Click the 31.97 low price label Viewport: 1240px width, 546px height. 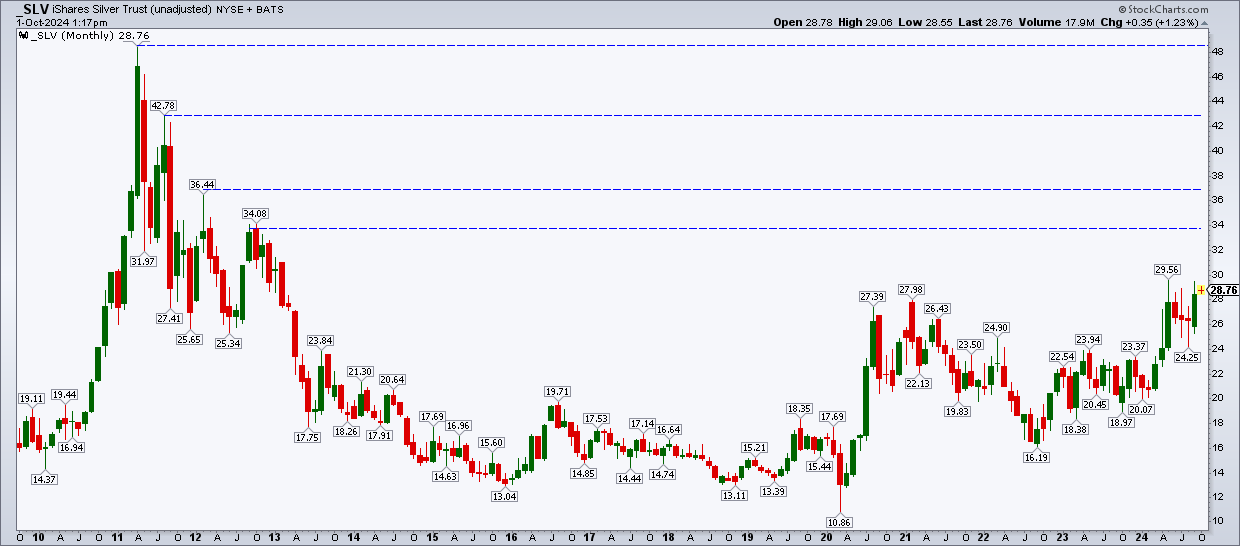tap(144, 261)
